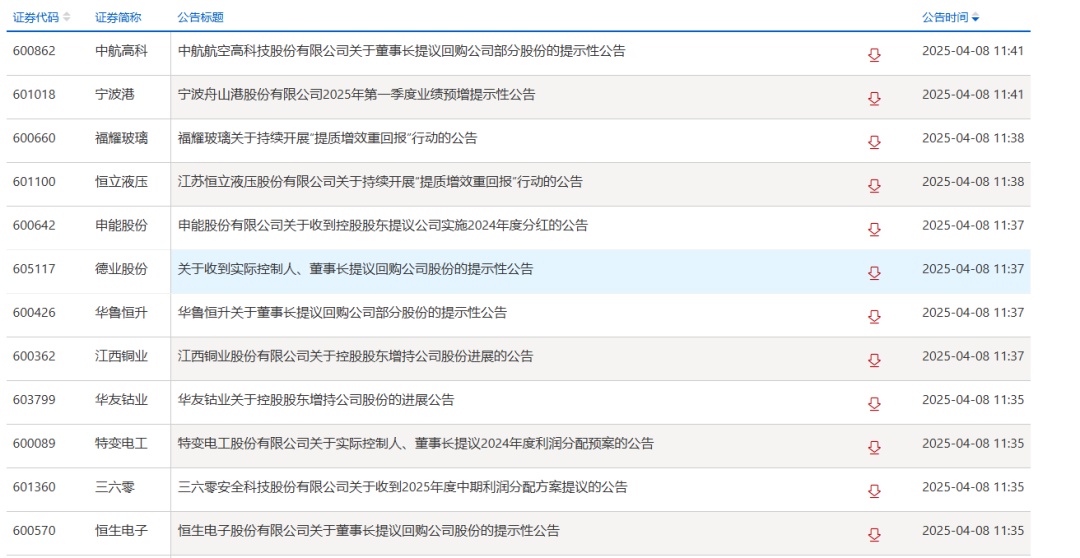Click stock name 申能股份
Viewport: 1080px width, 558px height.
point(121,225)
